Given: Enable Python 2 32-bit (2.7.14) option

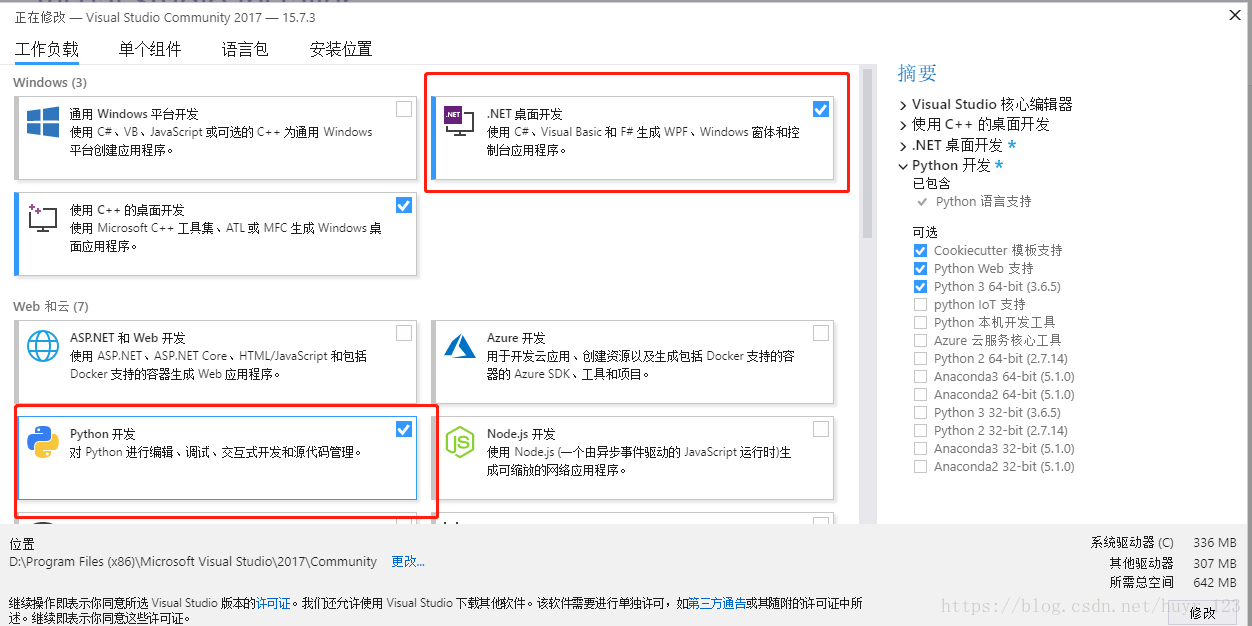Looking at the screenshot, I should click(x=920, y=430).
